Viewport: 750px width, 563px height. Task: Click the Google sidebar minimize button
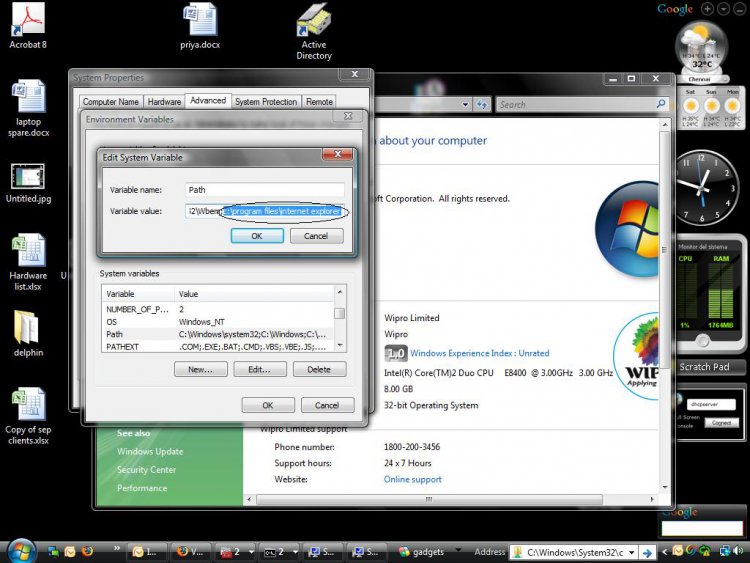tap(739, 9)
